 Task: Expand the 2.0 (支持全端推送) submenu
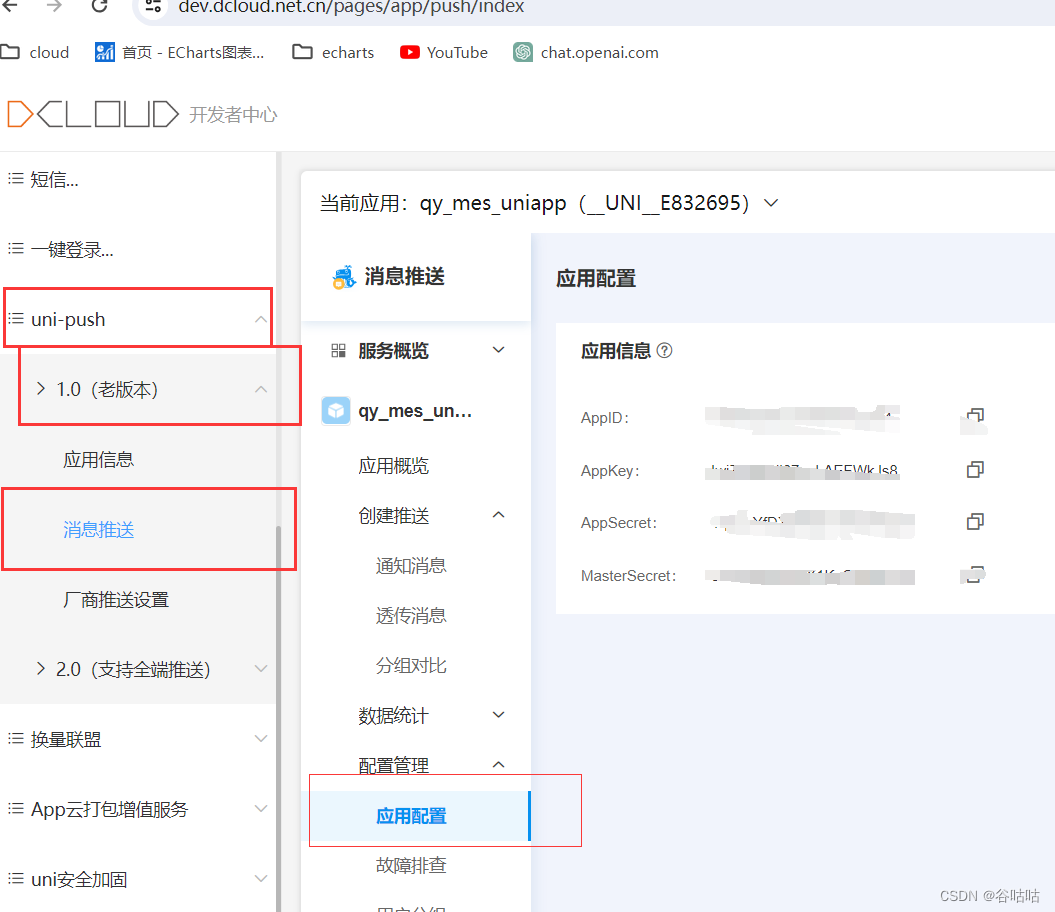[x=261, y=668]
